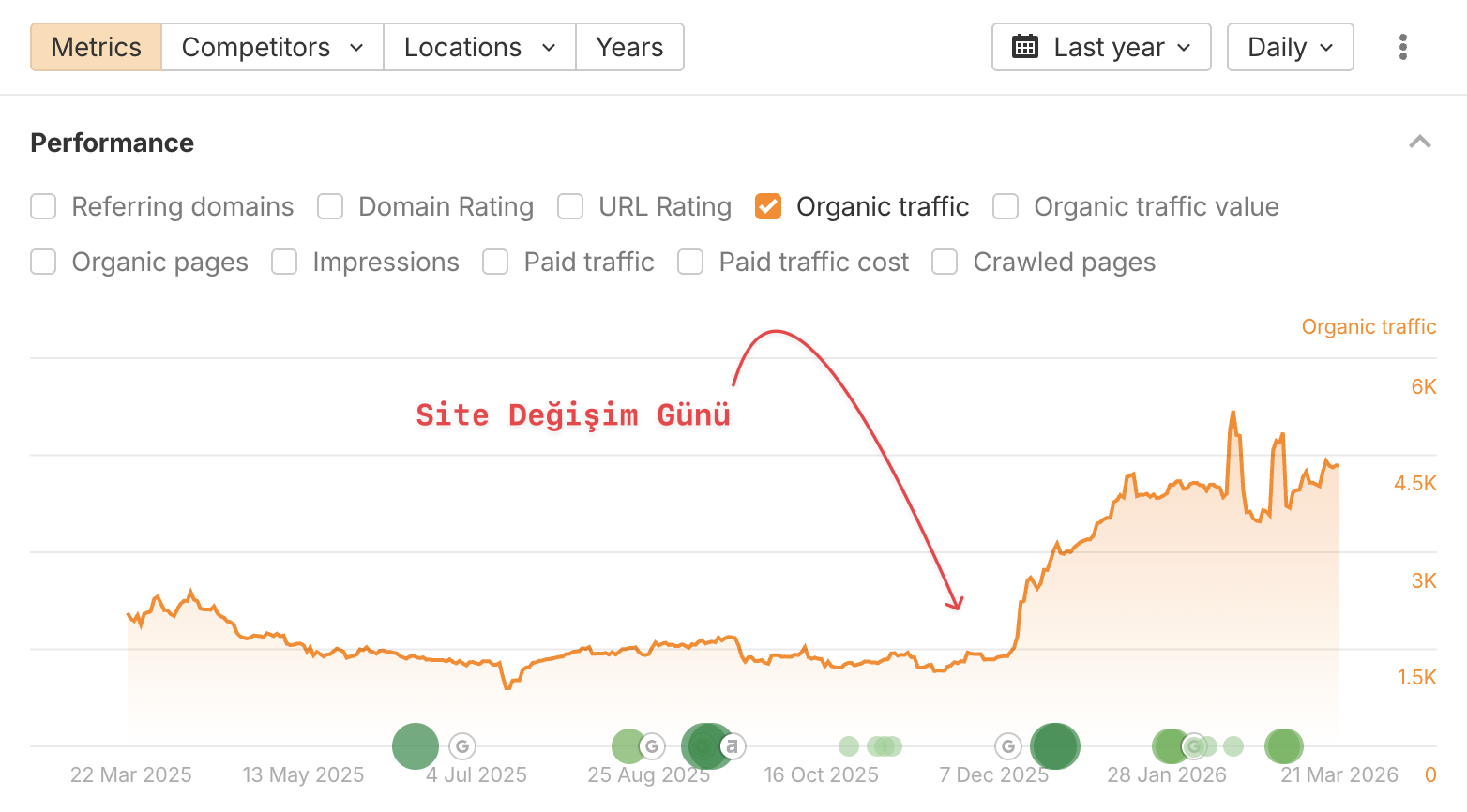This screenshot has width=1467, height=812.
Task: Open the three-dot overflow menu
Action: click(1402, 46)
